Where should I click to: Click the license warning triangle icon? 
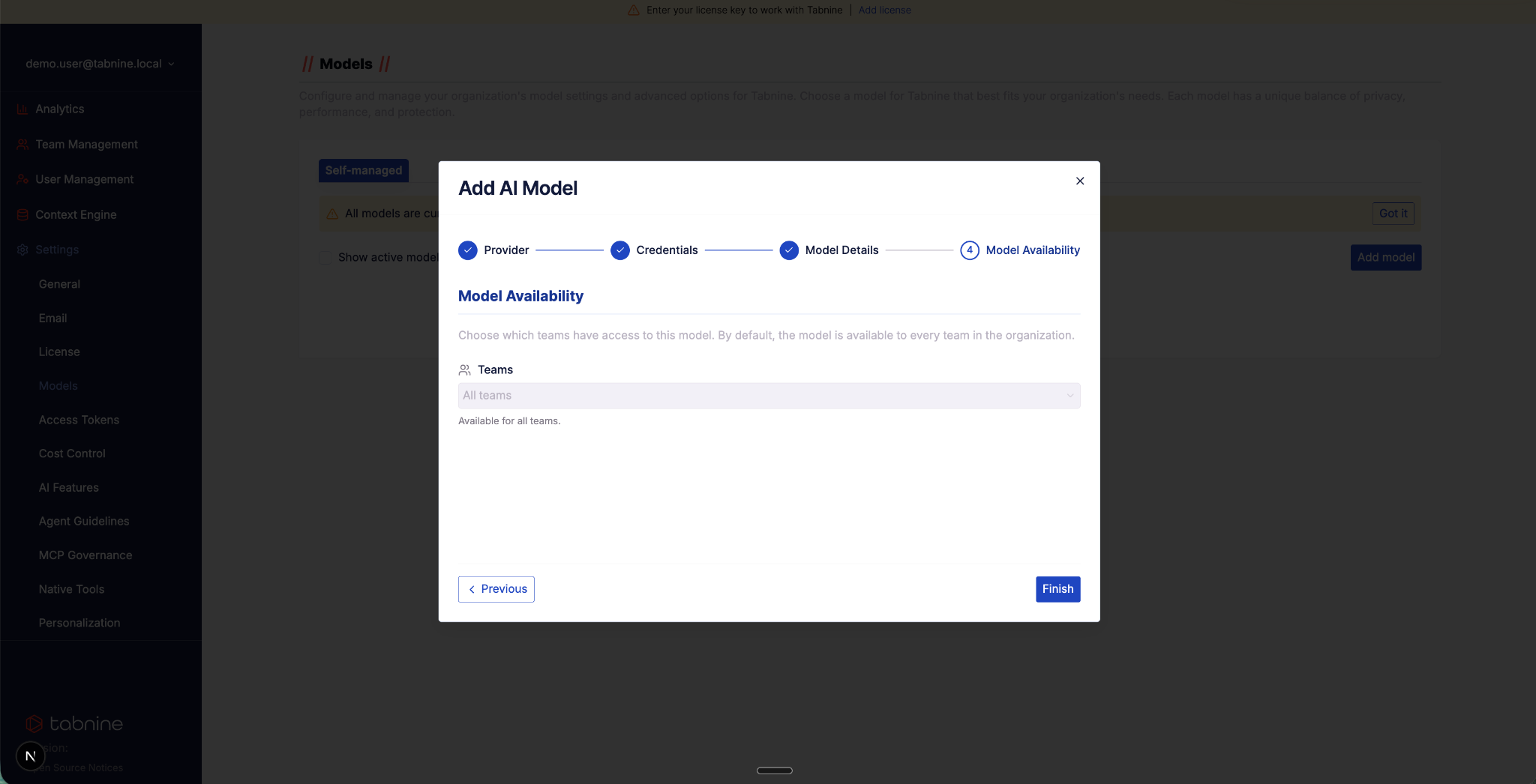point(634,10)
